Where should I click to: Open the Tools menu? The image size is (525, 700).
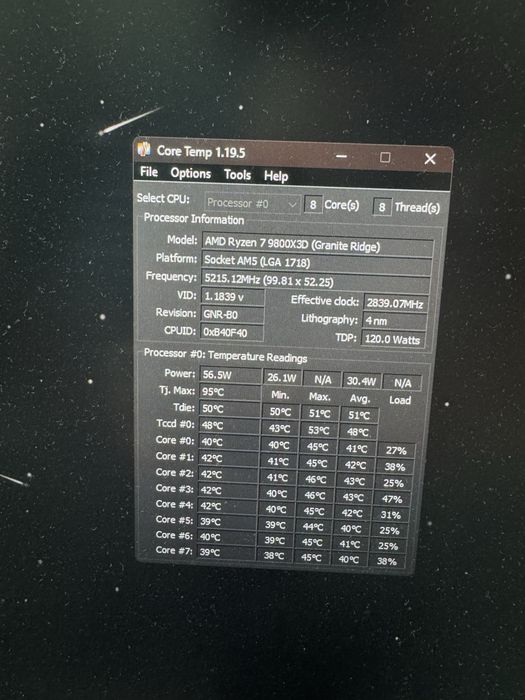click(x=238, y=175)
